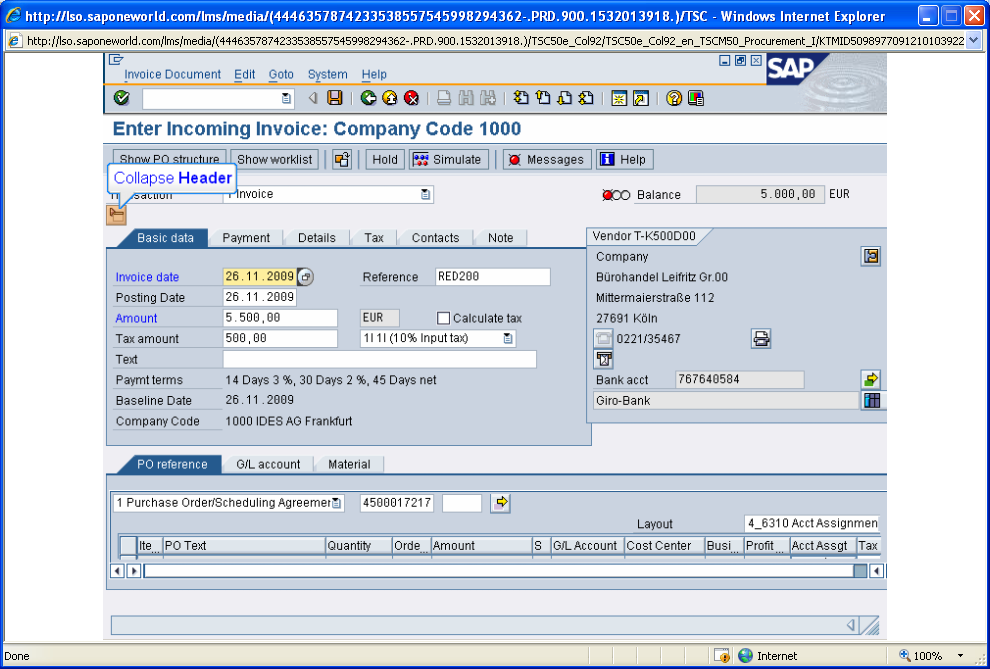Click the Print icon in the SAP toolbar
The height and width of the screenshot is (669, 990).
coord(444,98)
